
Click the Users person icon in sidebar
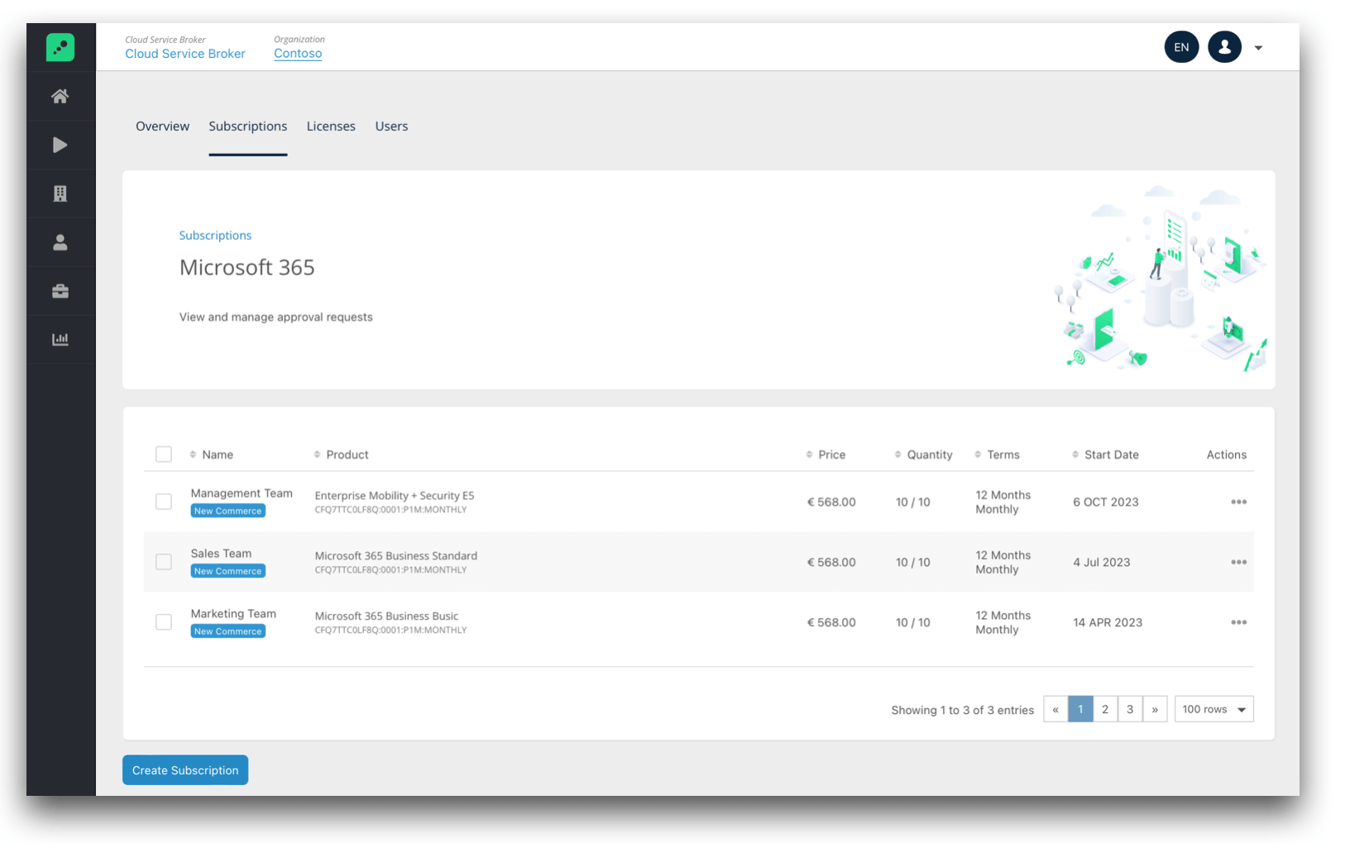coord(60,242)
